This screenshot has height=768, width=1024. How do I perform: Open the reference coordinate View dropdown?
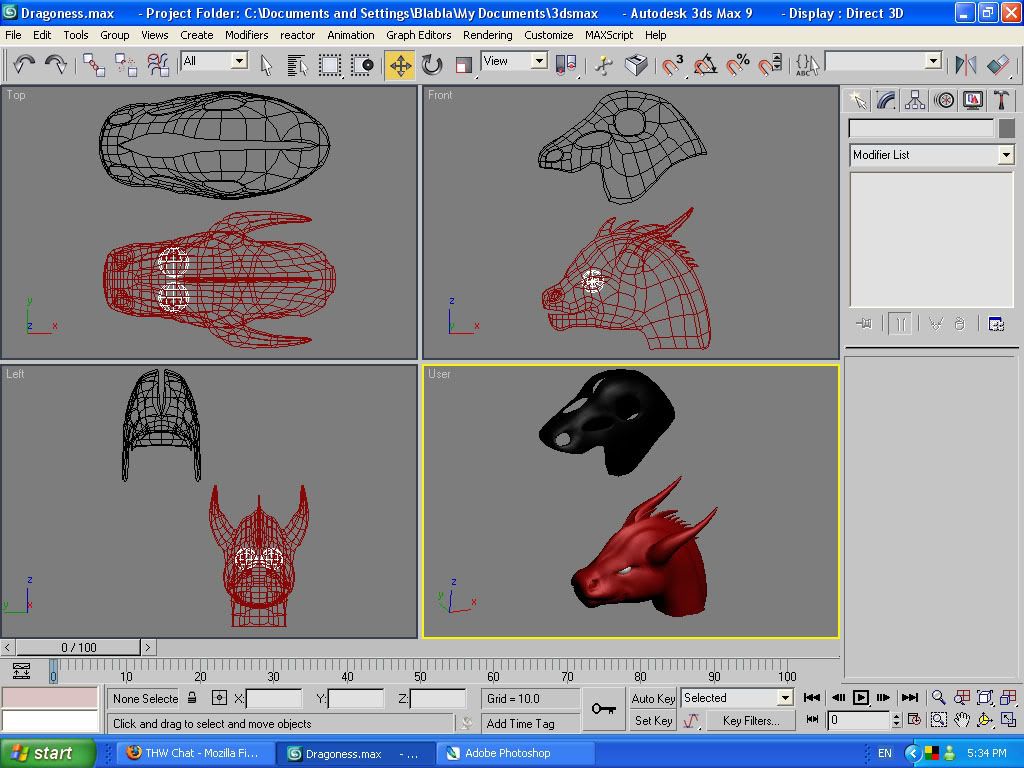[x=539, y=61]
